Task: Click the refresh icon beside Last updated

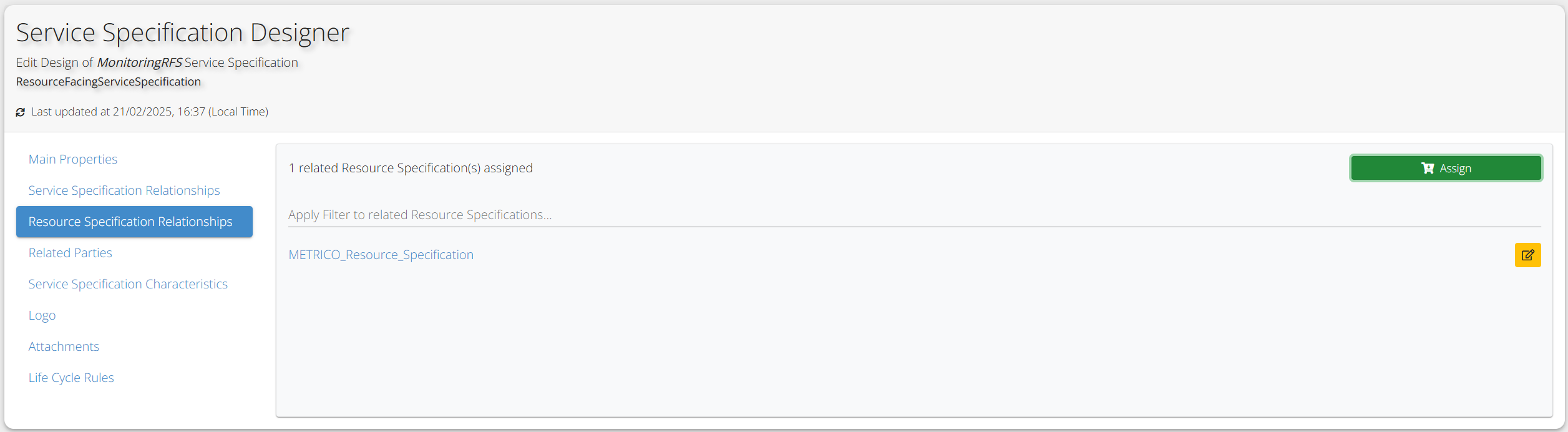Action: pos(21,112)
